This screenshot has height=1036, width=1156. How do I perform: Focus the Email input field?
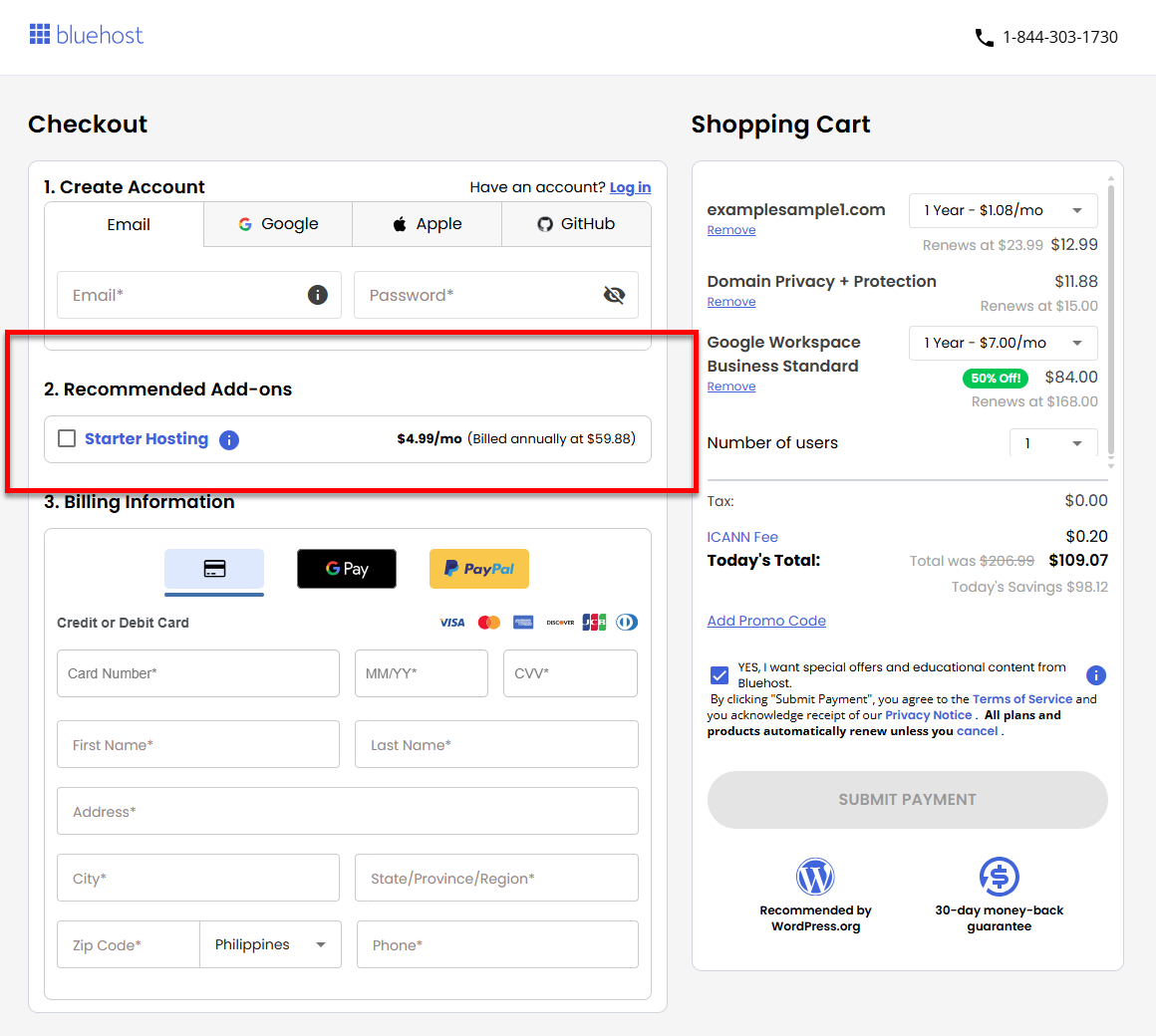click(199, 295)
